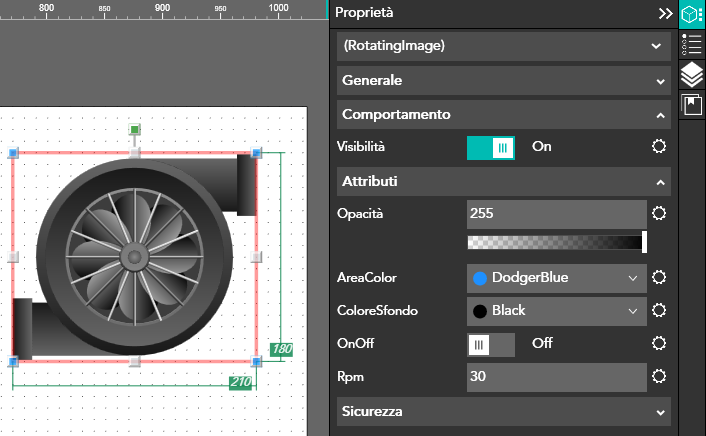
Task: Open the list view sidebar icon
Action: 691,44
